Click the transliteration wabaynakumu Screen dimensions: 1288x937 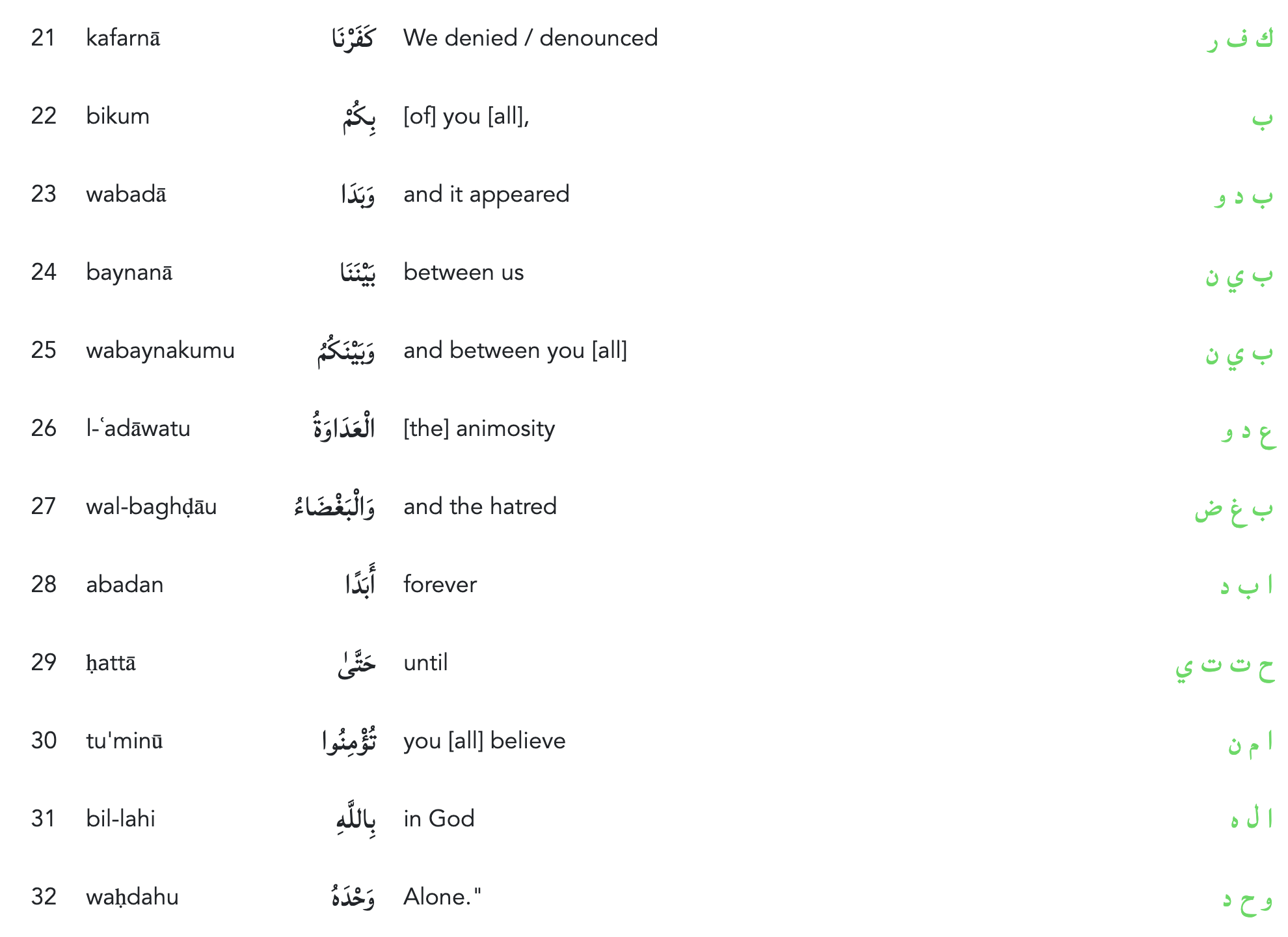tap(160, 351)
